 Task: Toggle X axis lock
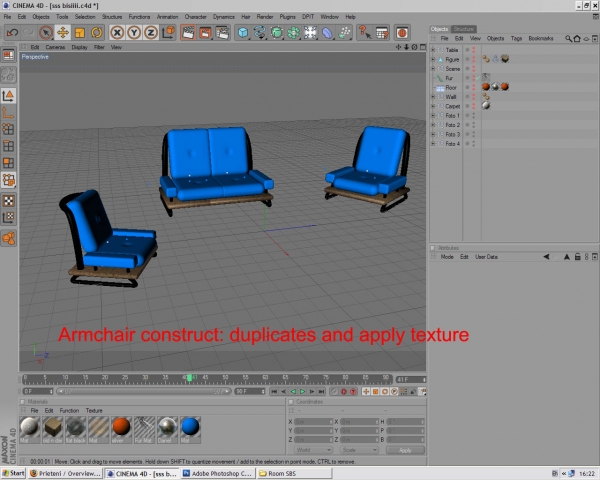(x=117, y=33)
